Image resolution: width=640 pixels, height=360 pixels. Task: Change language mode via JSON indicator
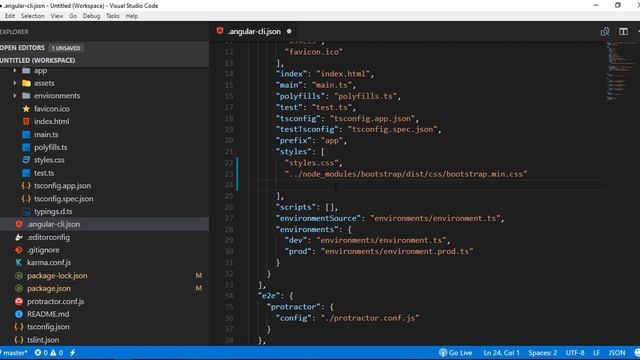617,353
